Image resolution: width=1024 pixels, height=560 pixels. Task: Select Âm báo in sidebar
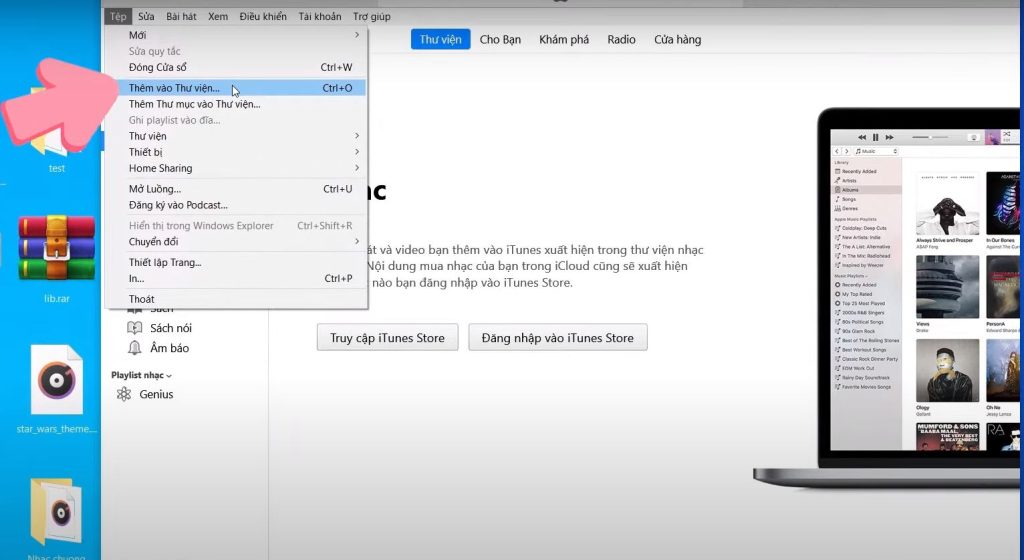point(170,348)
